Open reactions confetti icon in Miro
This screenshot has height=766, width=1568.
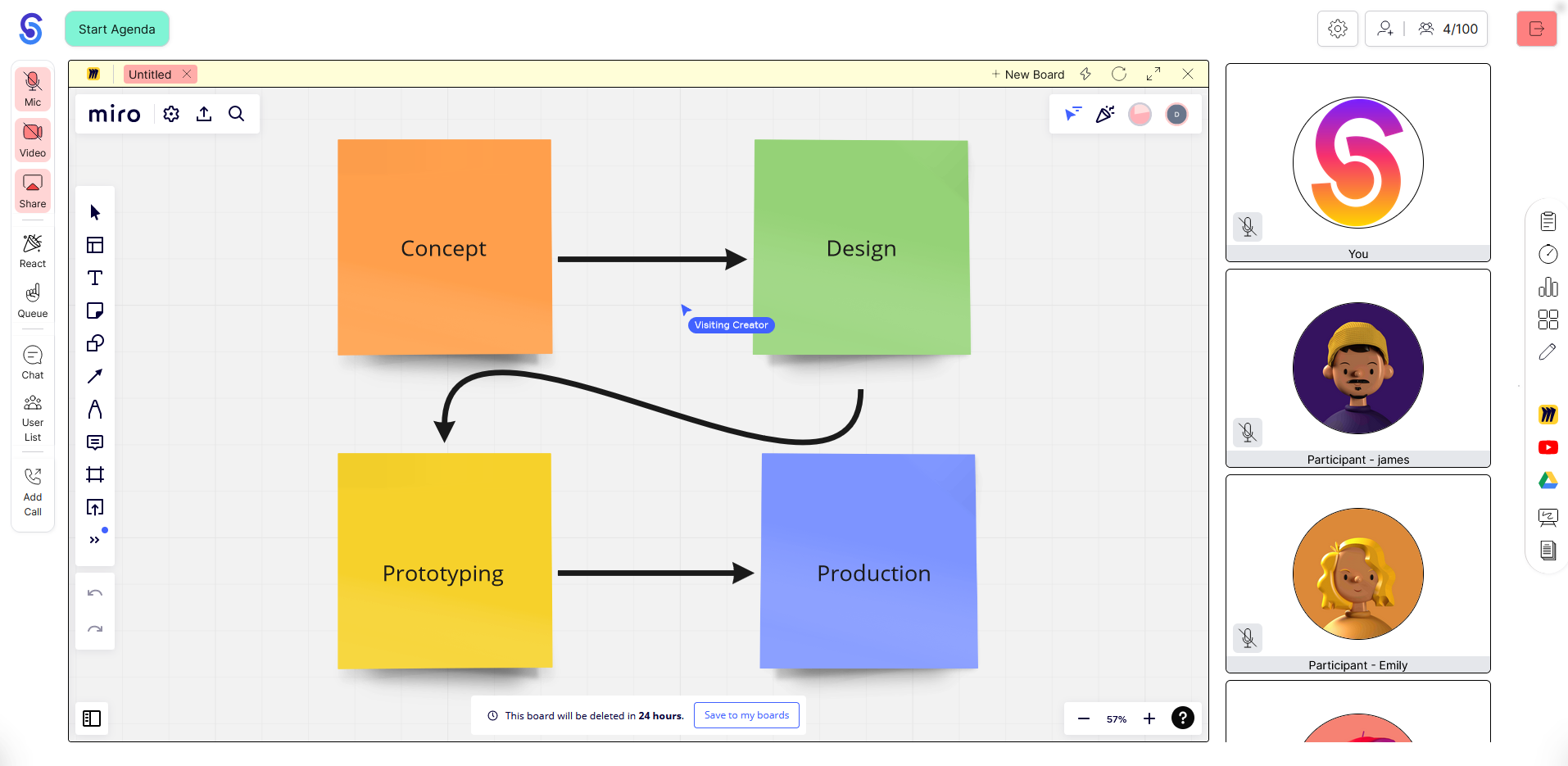click(1106, 114)
